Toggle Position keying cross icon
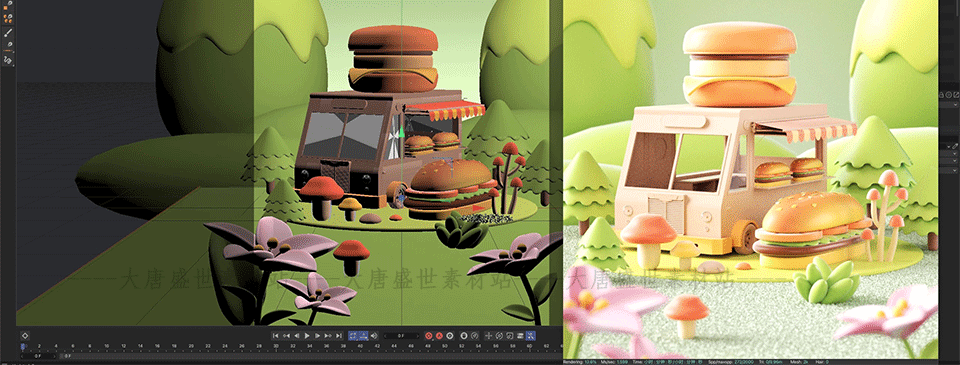 [489, 336]
